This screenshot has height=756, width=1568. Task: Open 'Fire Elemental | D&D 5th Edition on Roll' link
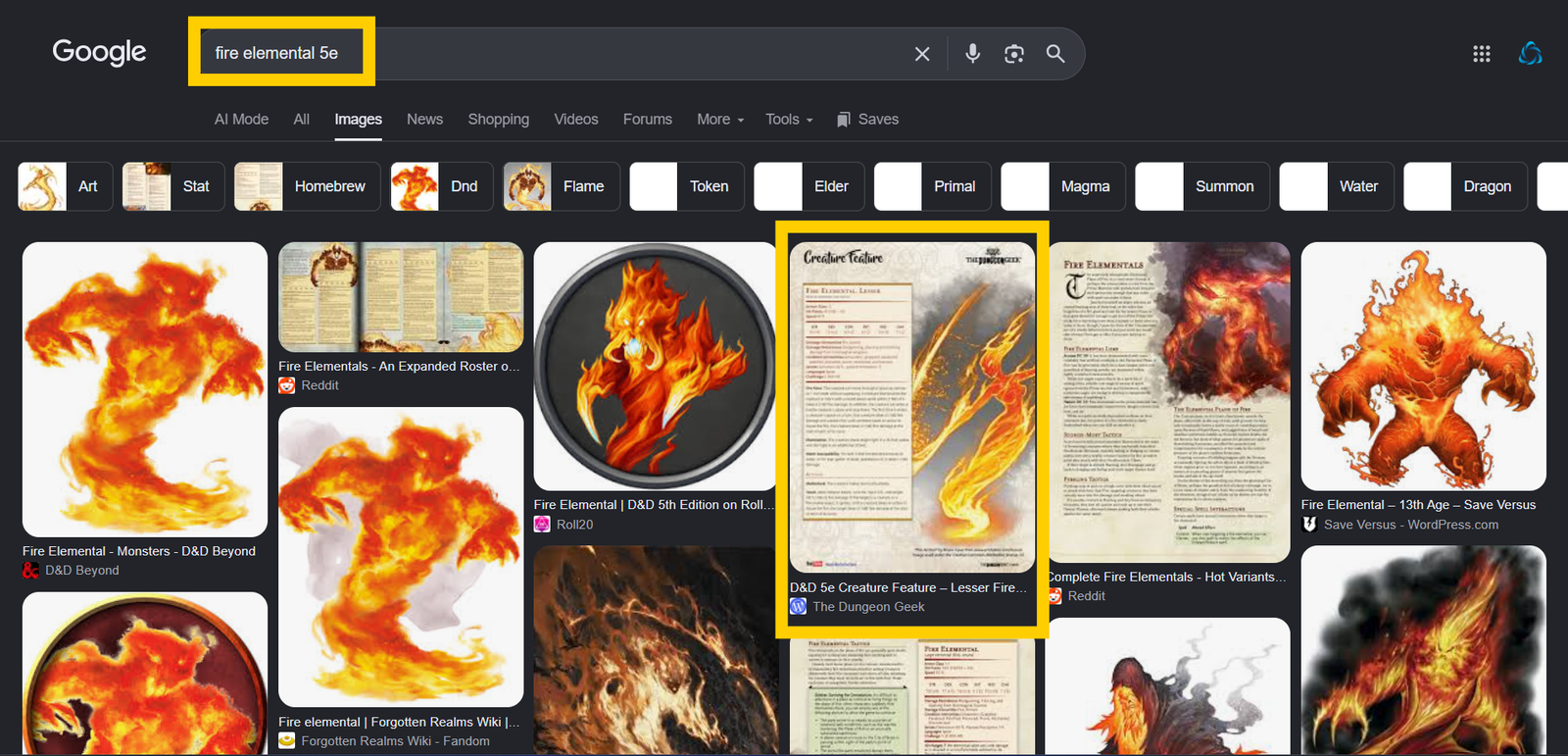click(654, 505)
